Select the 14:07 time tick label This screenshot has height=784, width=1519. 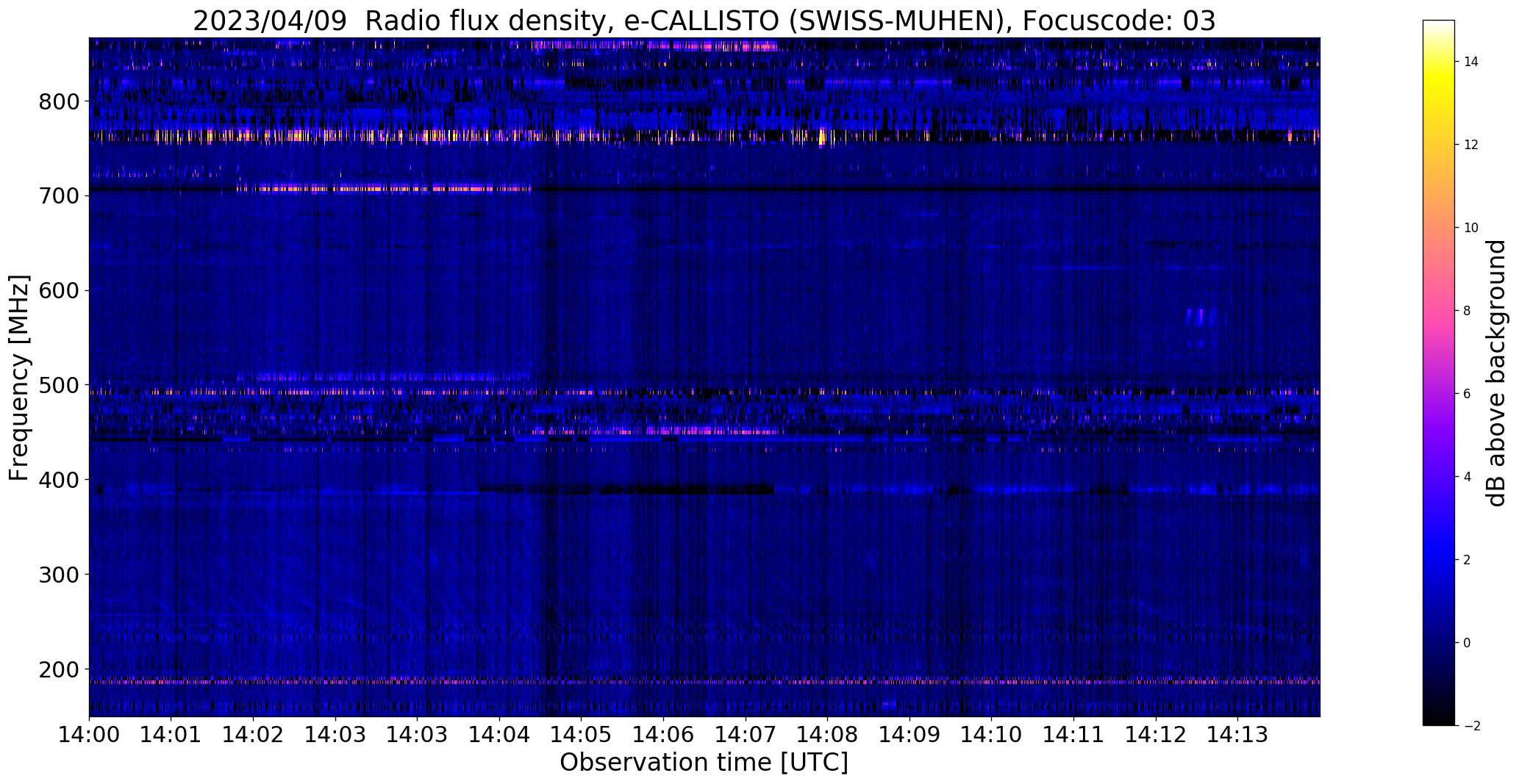(746, 734)
